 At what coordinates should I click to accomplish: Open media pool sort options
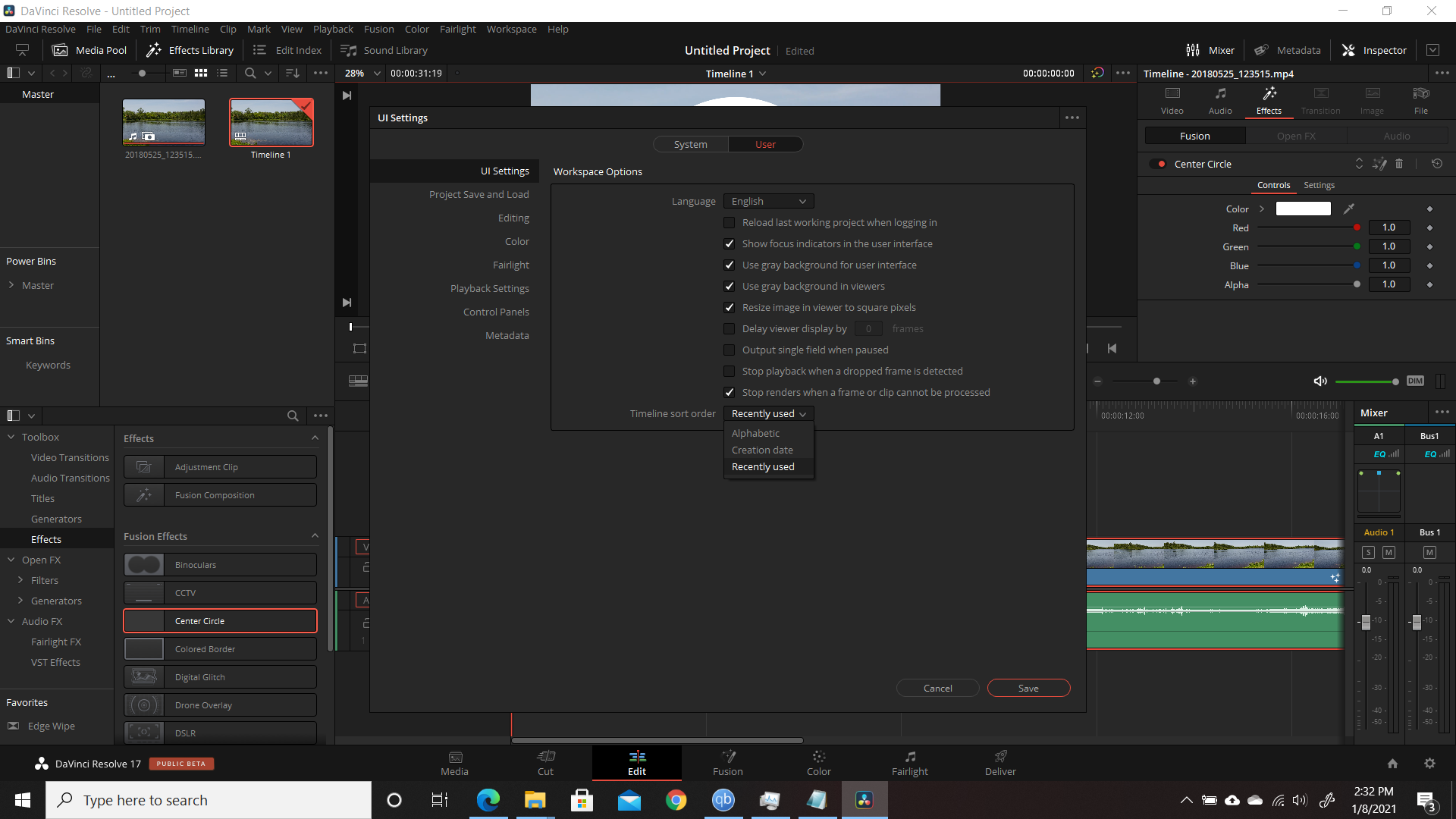click(292, 73)
